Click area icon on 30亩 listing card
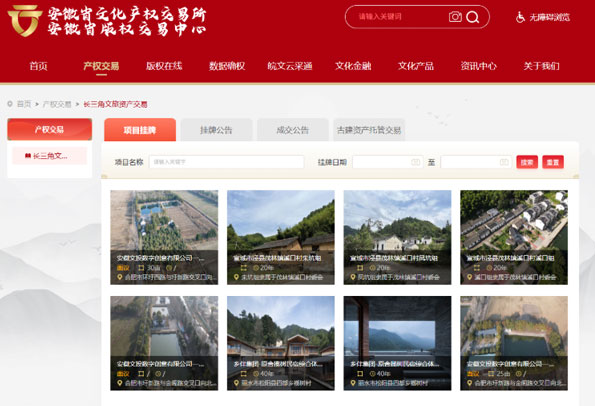Image resolution: width=595 pixels, height=406 pixels. click(141, 268)
